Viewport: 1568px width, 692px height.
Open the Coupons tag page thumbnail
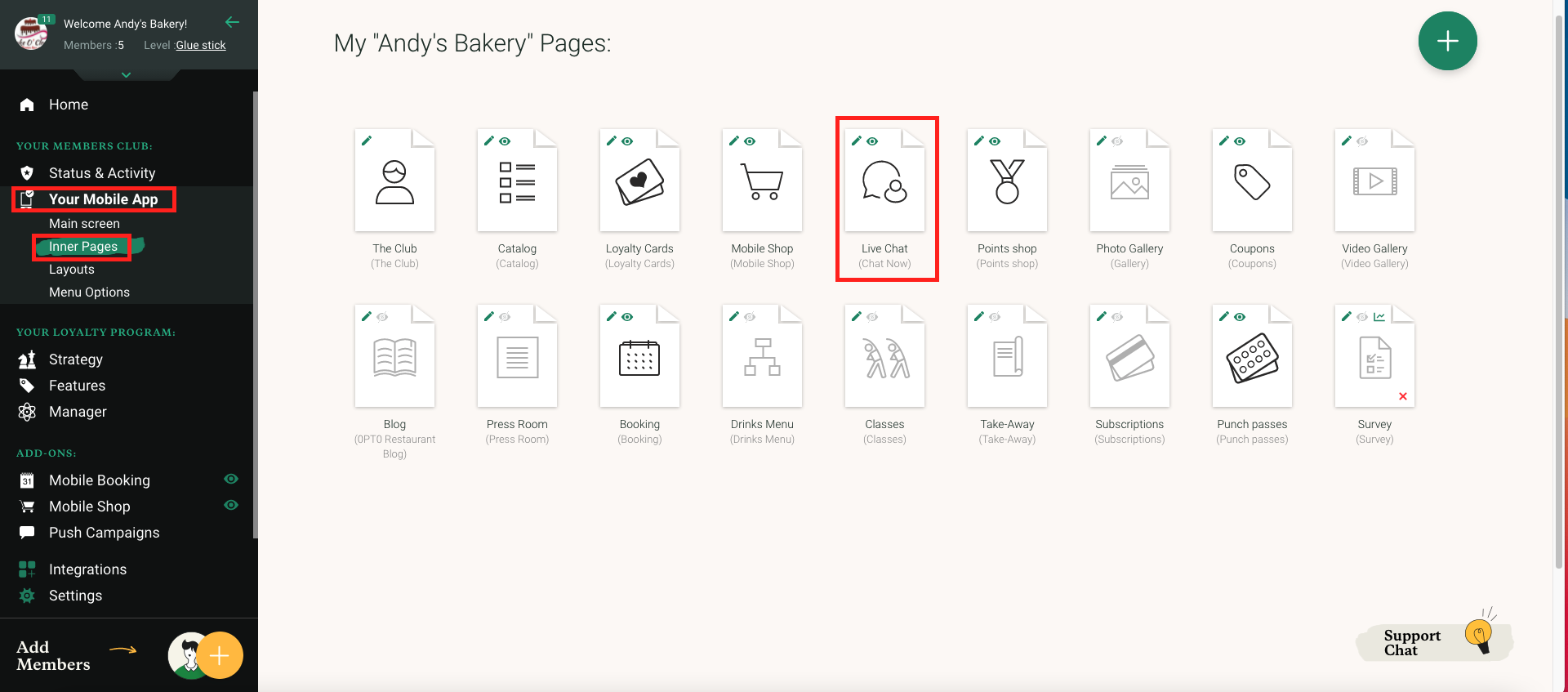[1252, 181]
